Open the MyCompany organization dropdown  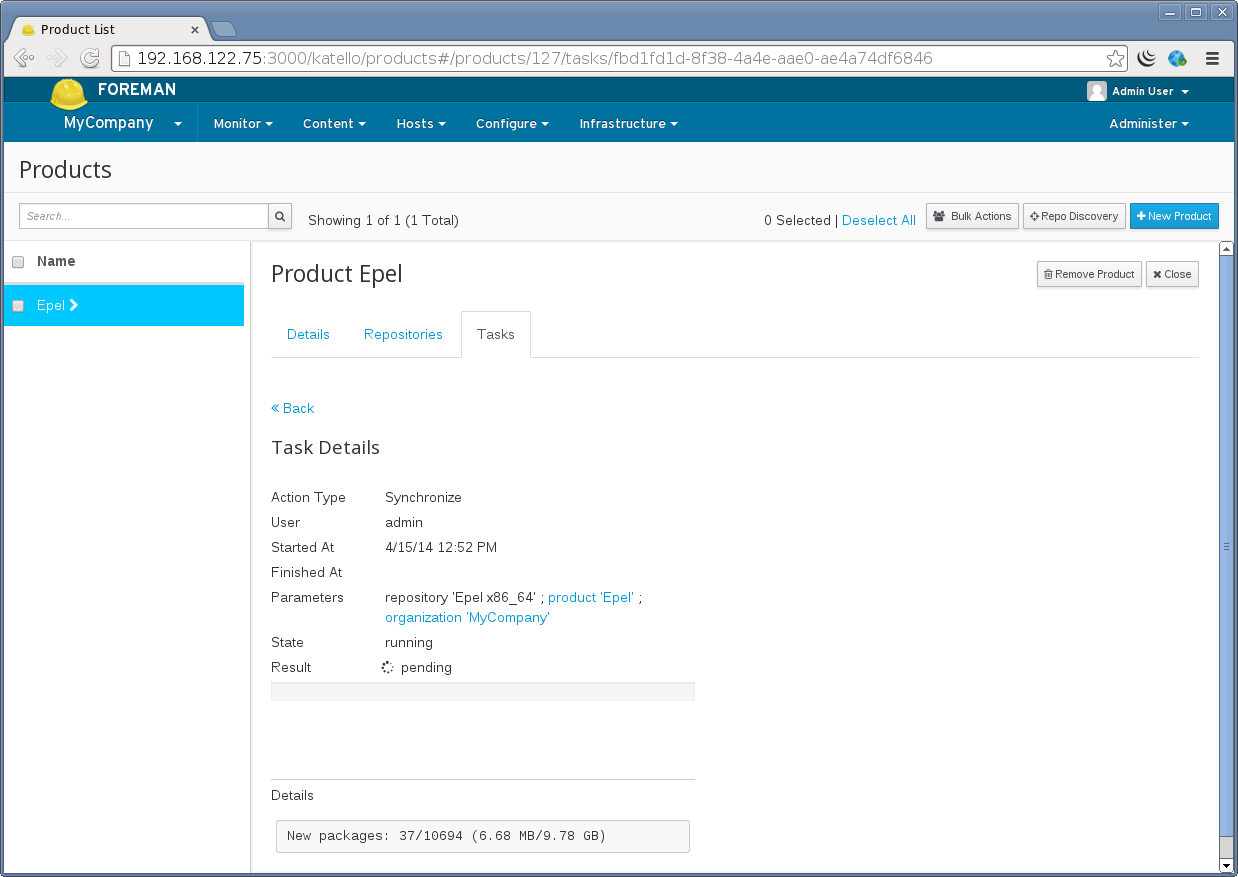click(x=123, y=123)
